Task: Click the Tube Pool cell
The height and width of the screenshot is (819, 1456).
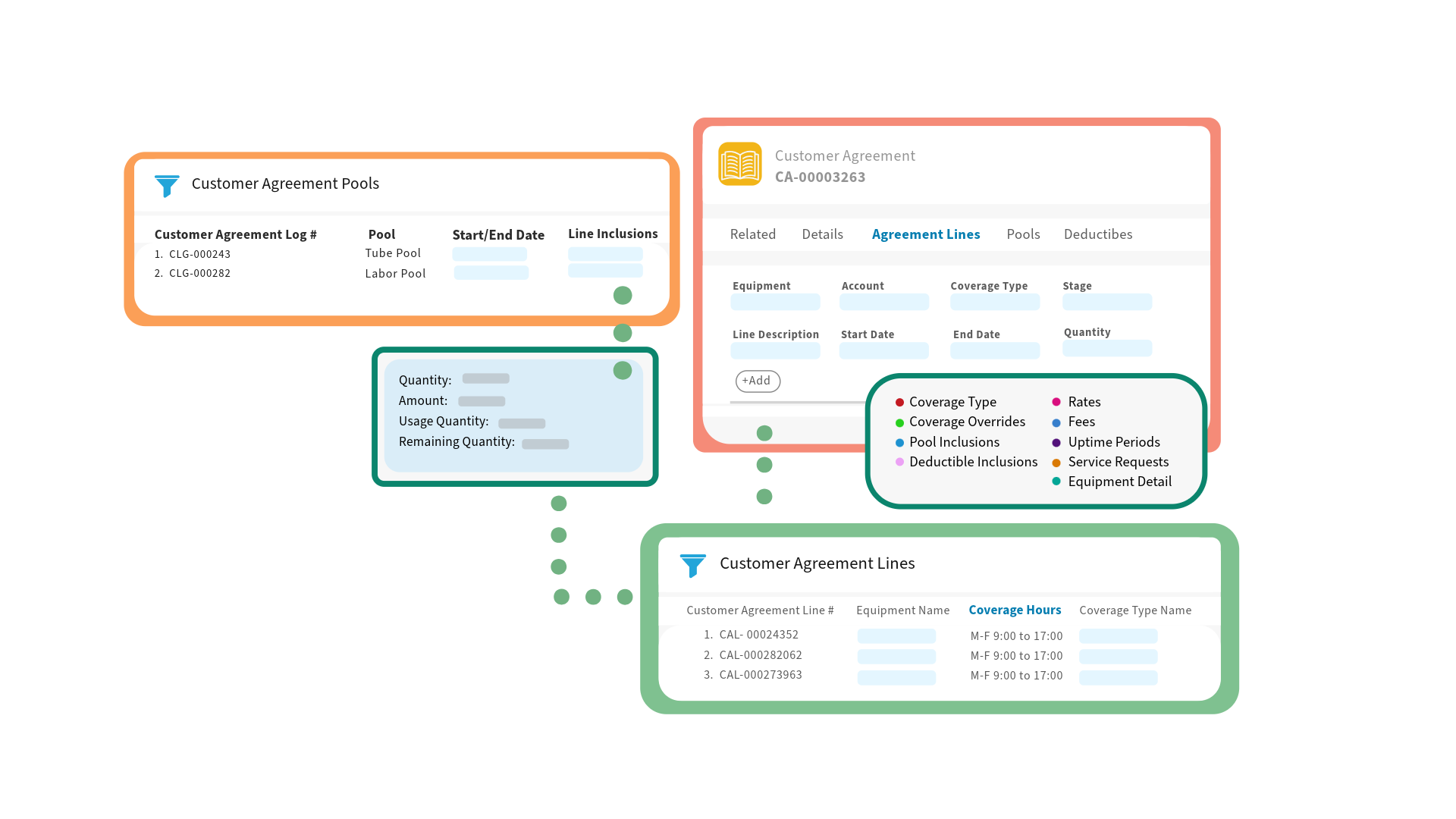Action: (x=393, y=253)
